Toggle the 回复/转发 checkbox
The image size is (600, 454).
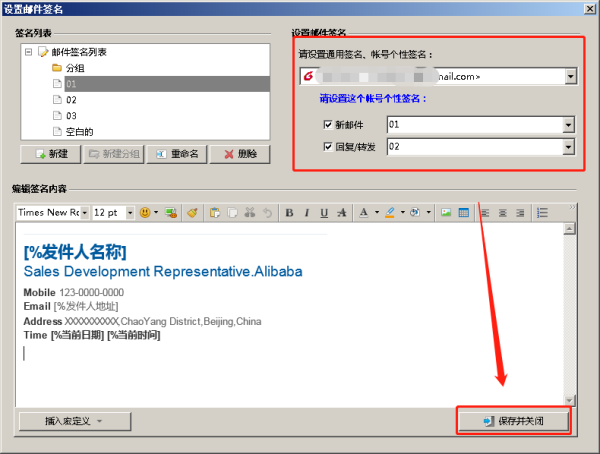pyautogui.click(x=328, y=147)
